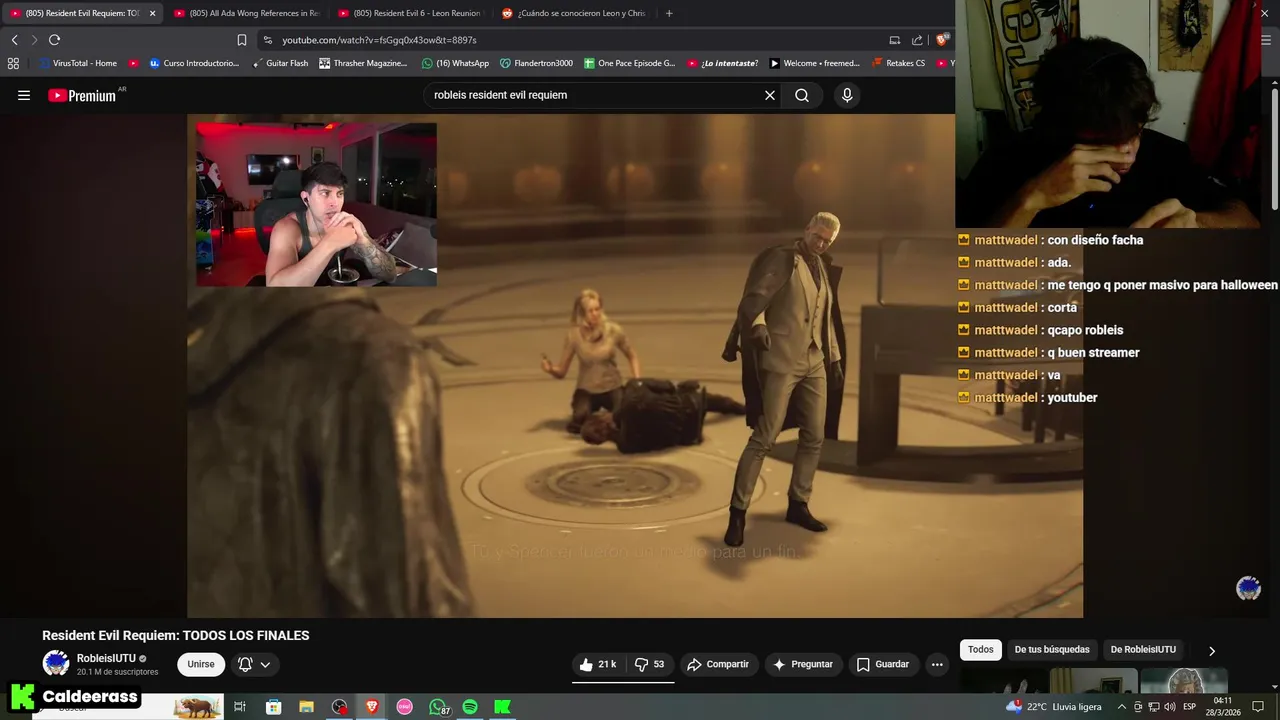1280x720 pixels.
Task: Run the YouTube search with magnifier button
Action: [802, 95]
